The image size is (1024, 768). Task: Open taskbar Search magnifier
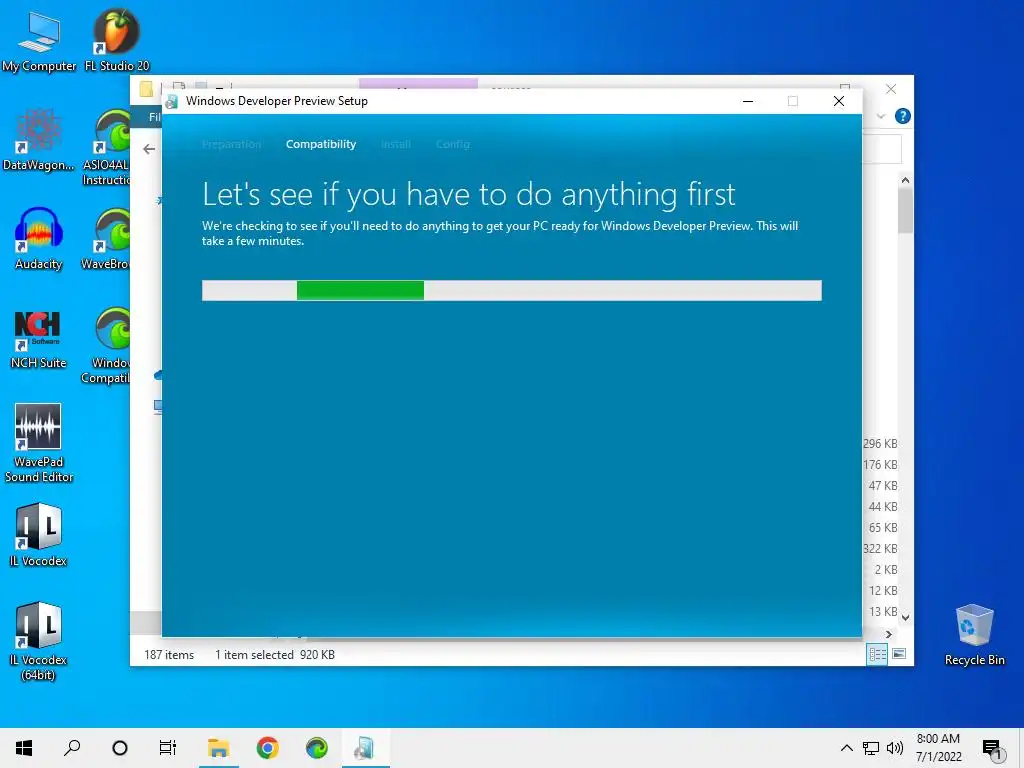tap(72, 748)
